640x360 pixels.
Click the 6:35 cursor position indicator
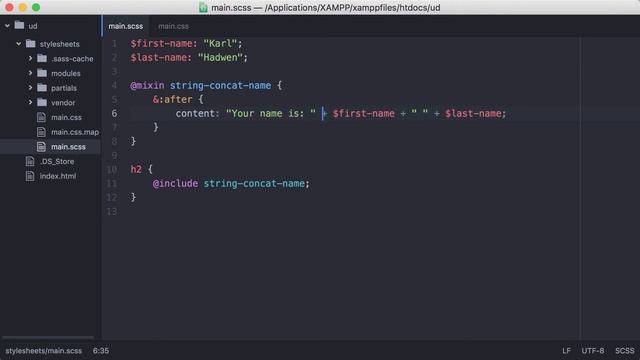point(101,351)
